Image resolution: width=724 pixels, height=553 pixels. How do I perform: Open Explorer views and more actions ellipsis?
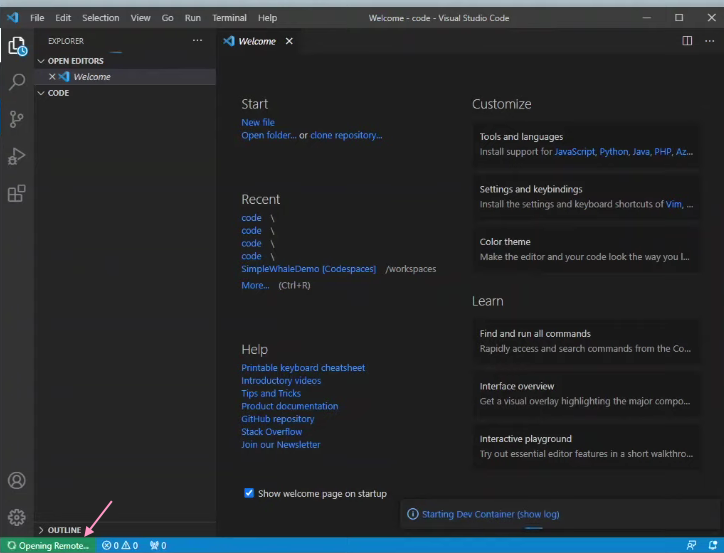197,41
